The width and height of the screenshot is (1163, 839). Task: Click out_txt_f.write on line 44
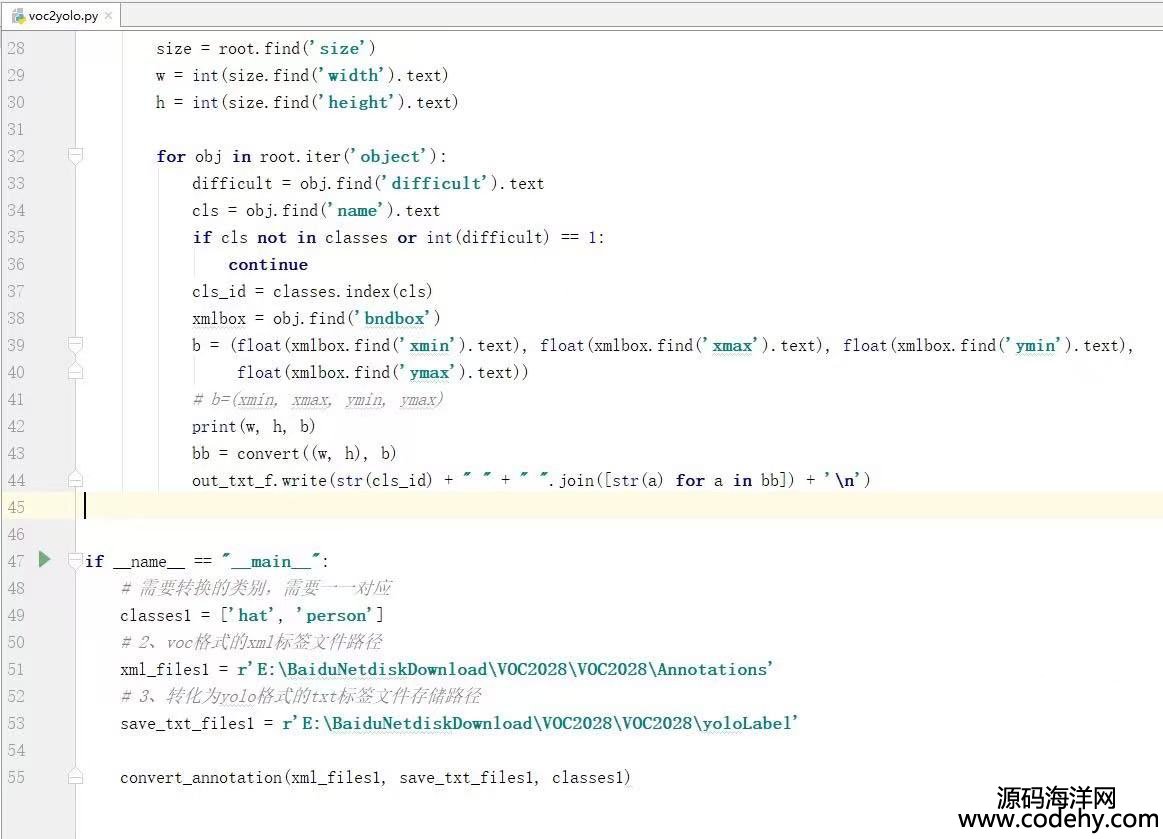point(259,480)
